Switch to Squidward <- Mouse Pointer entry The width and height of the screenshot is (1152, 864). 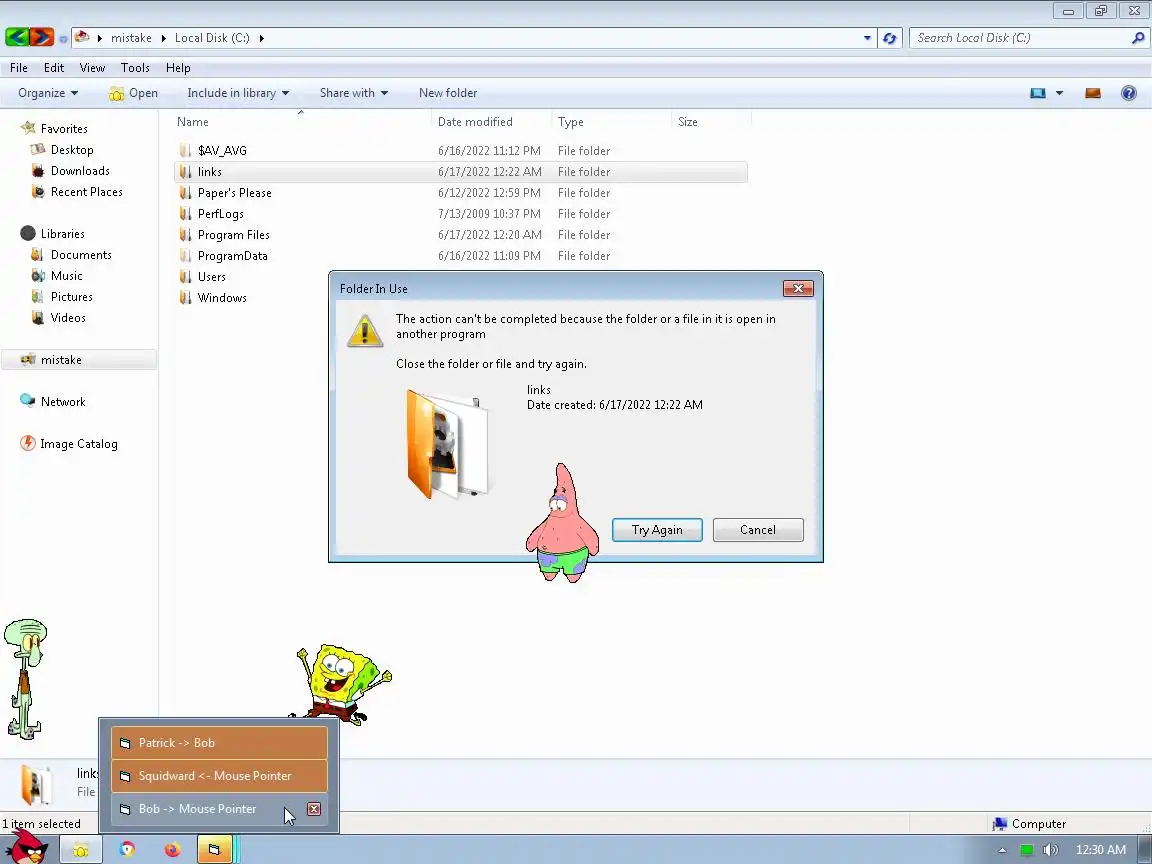tap(219, 776)
